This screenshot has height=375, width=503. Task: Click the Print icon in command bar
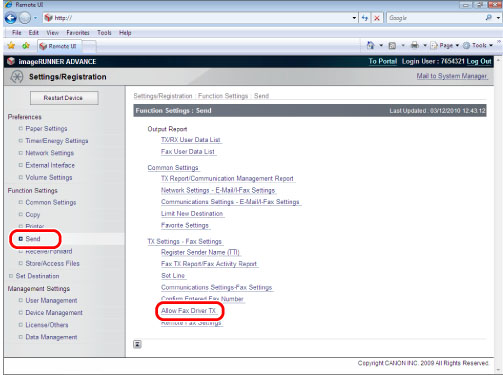pyautogui.click(x=415, y=45)
